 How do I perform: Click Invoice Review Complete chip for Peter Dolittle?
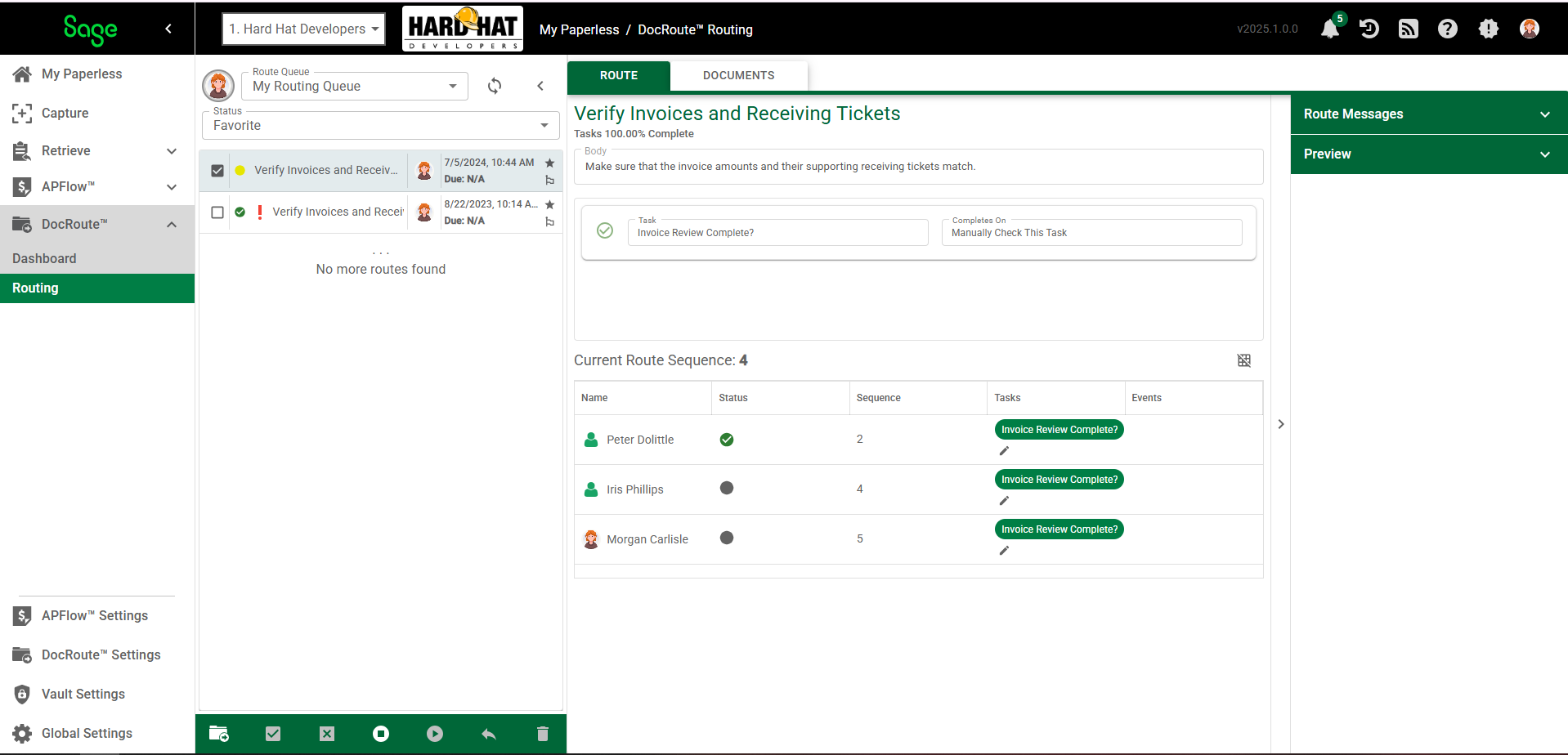pyautogui.click(x=1060, y=430)
